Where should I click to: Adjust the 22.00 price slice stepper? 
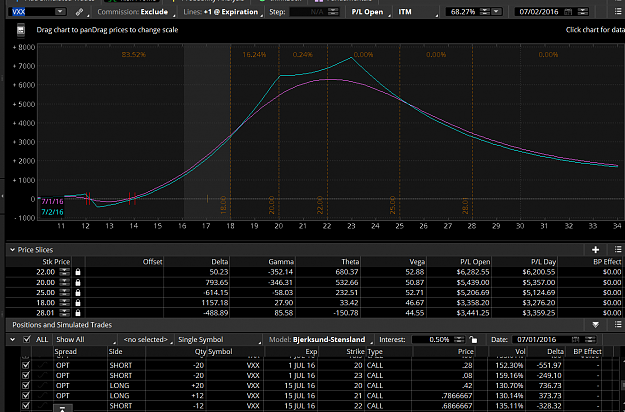pyautogui.click(x=64, y=272)
